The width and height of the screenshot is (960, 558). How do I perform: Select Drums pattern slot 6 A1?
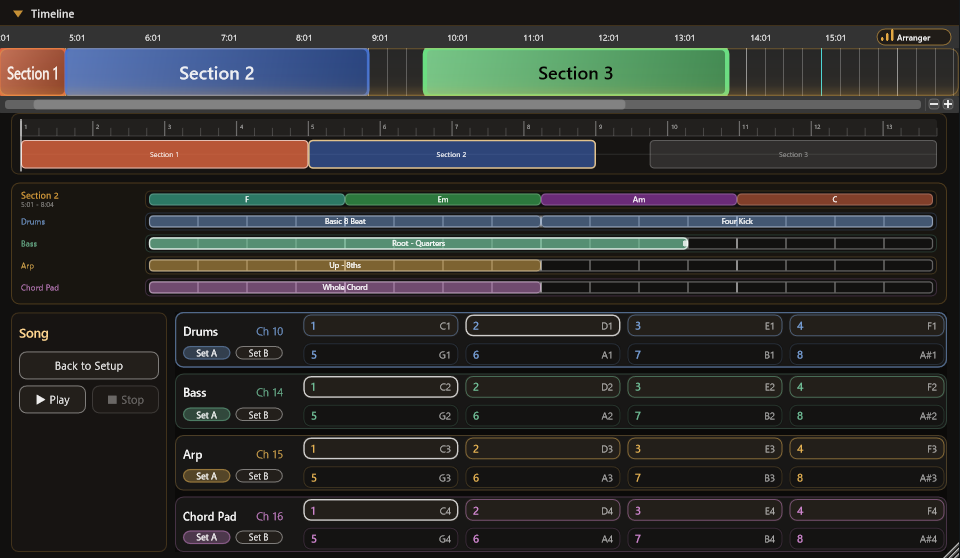point(543,355)
